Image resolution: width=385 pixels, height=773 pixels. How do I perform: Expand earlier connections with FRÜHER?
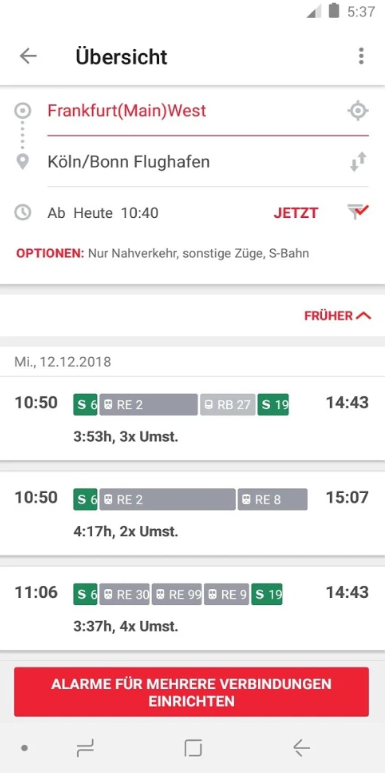337,316
